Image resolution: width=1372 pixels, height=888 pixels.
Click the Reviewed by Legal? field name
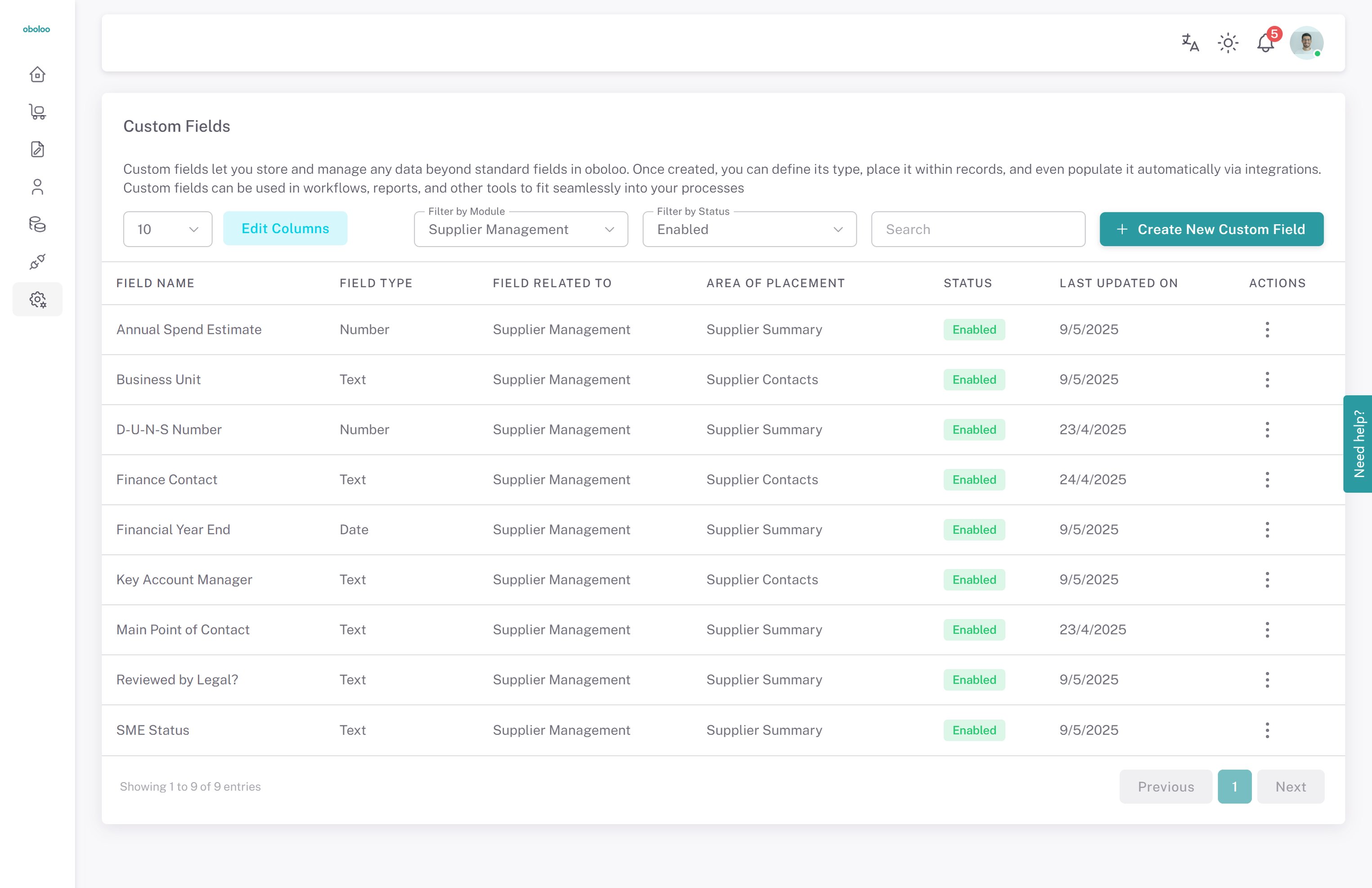(x=177, y=680)
